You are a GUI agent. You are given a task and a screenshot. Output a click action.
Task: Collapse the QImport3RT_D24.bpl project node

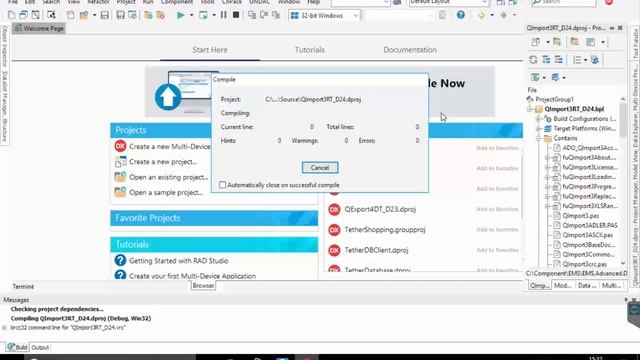[530, 109]
